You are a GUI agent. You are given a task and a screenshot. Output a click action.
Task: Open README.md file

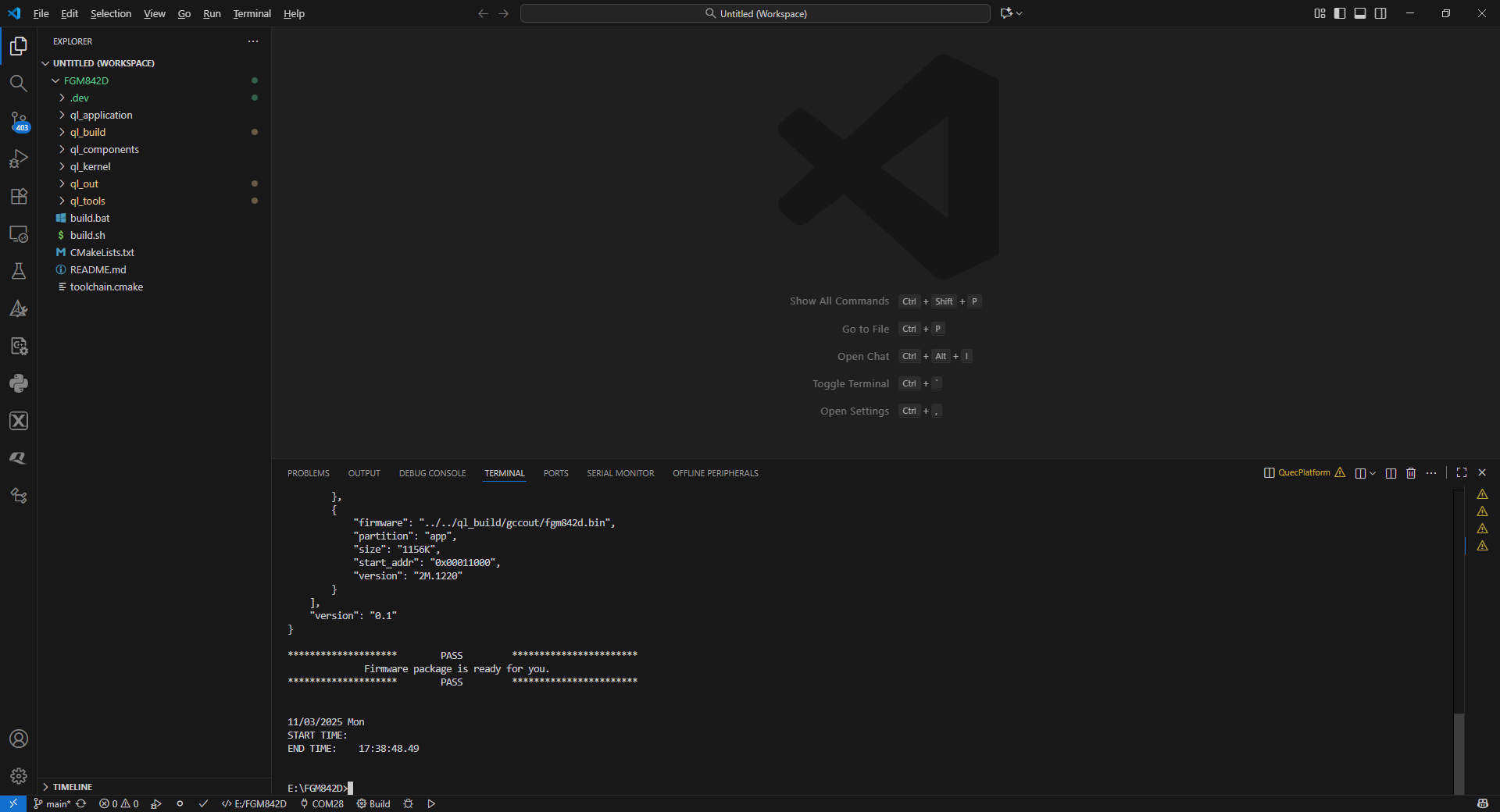(98, 269)
